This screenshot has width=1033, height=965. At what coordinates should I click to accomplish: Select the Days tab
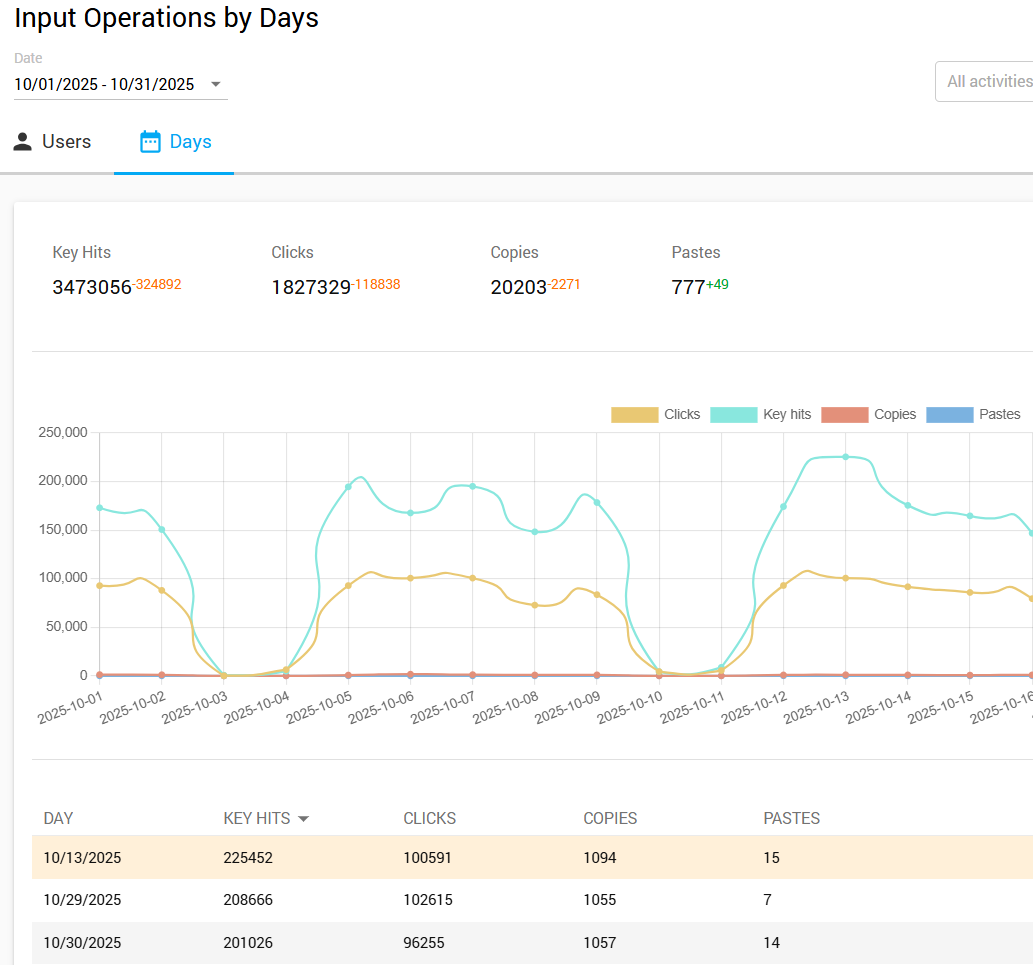coord(175,142)
